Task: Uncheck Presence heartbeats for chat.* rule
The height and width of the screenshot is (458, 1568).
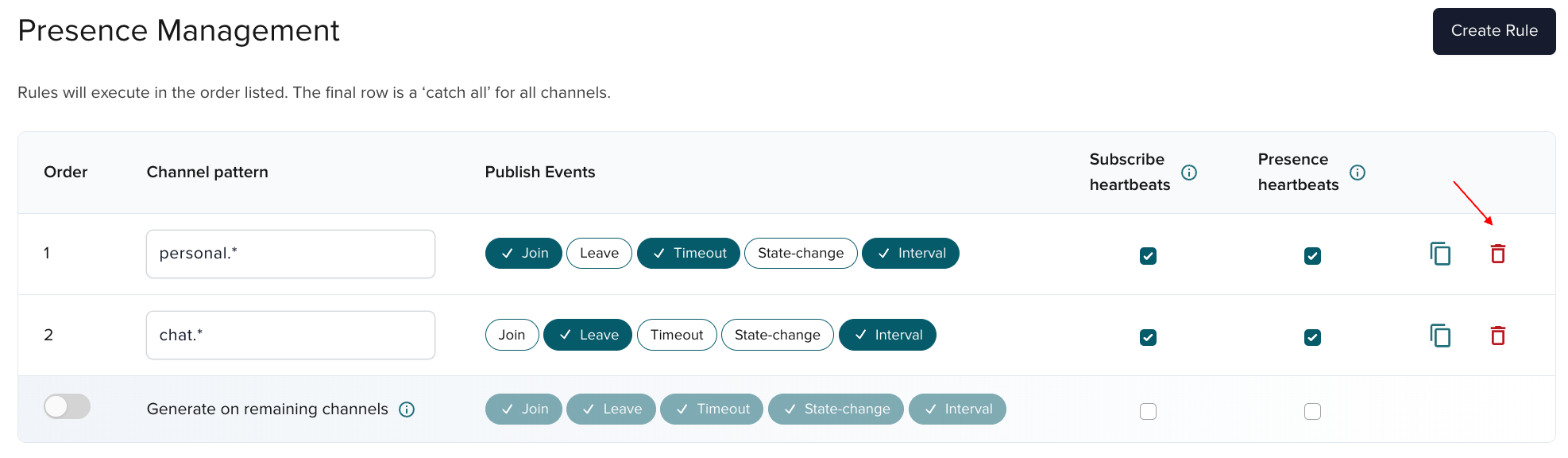Action: pyautogui.click(x=1312, y=338)
